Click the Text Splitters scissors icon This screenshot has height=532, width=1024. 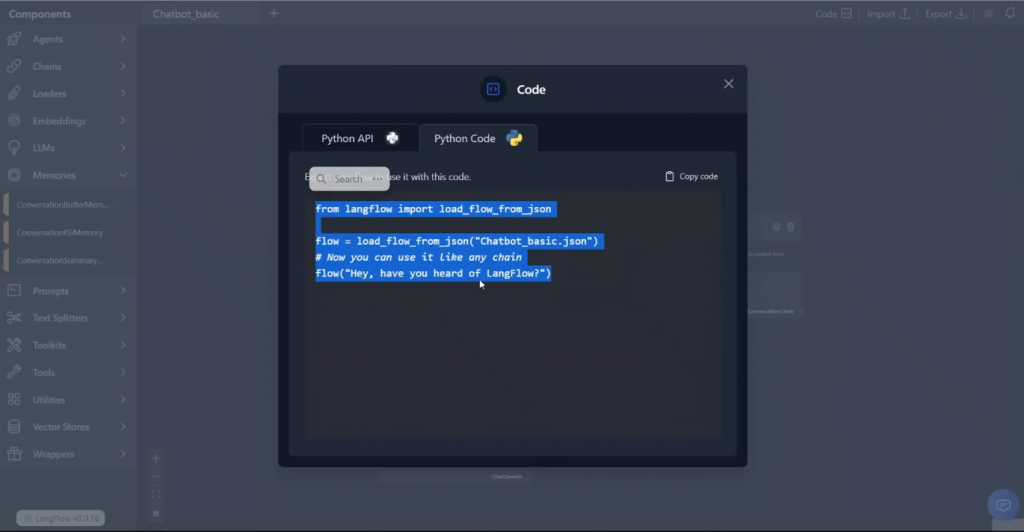tap(14, 318)
